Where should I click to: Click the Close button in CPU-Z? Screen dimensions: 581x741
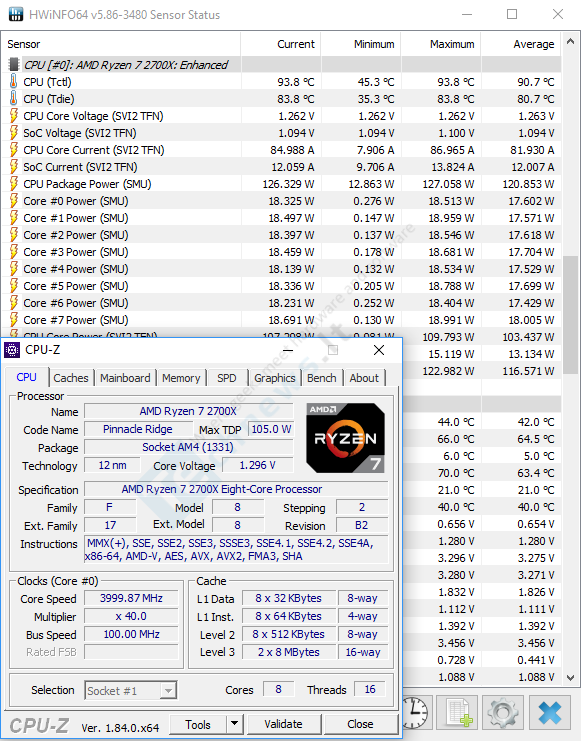tap(360, 724)
